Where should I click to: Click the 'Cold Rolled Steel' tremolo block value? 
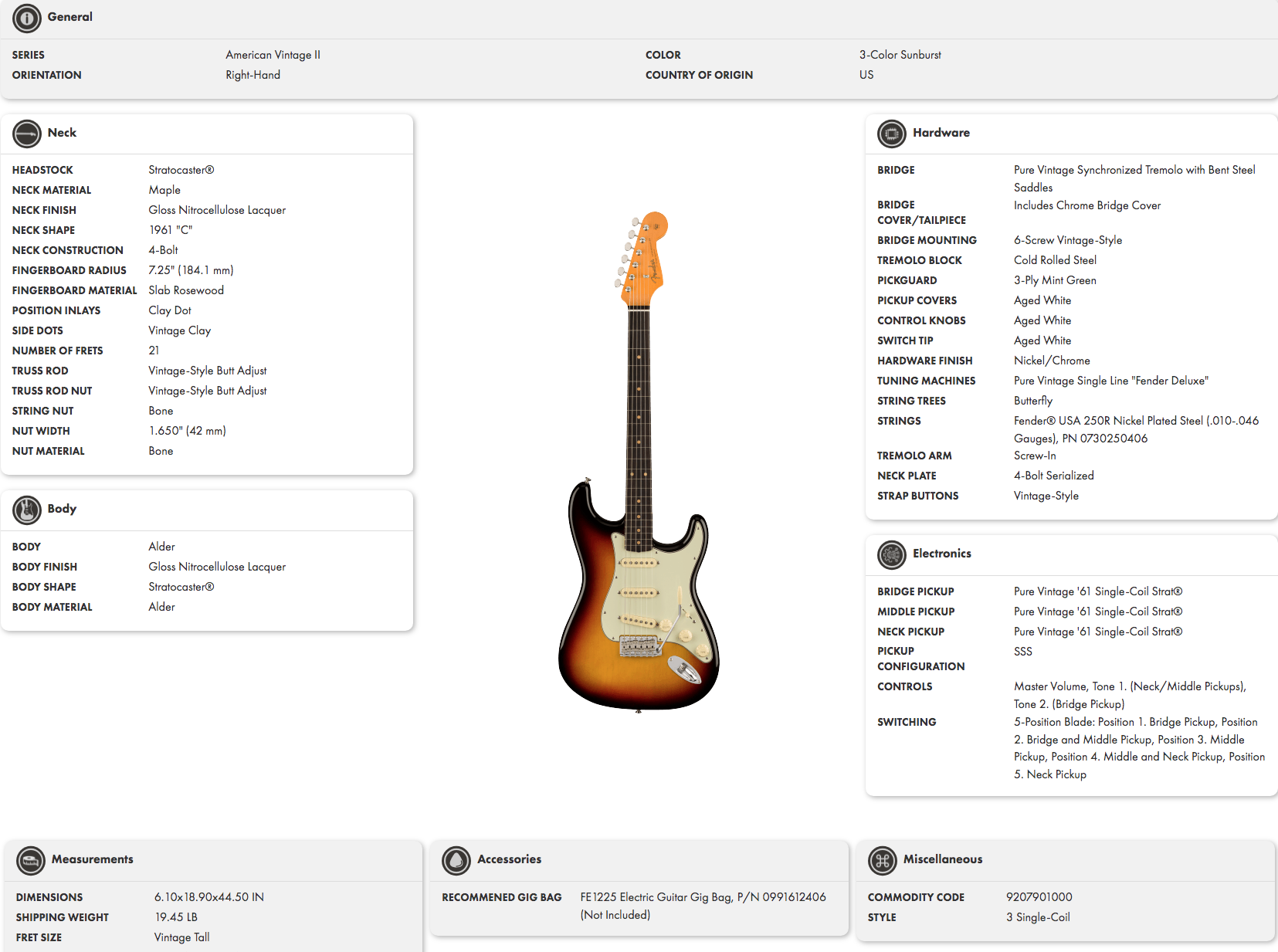(x=1055, y=260)
